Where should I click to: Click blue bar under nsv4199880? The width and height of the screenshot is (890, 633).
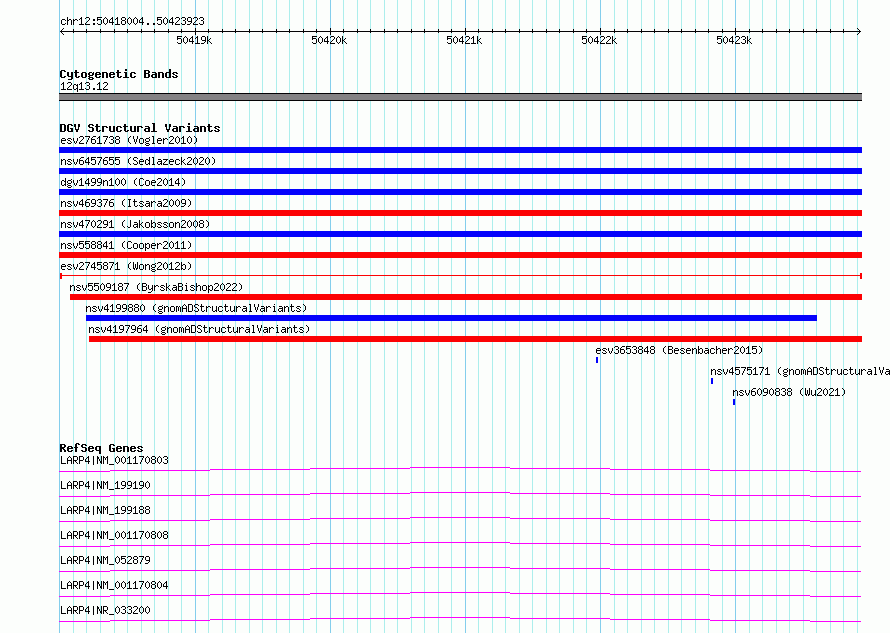[451, 318]
